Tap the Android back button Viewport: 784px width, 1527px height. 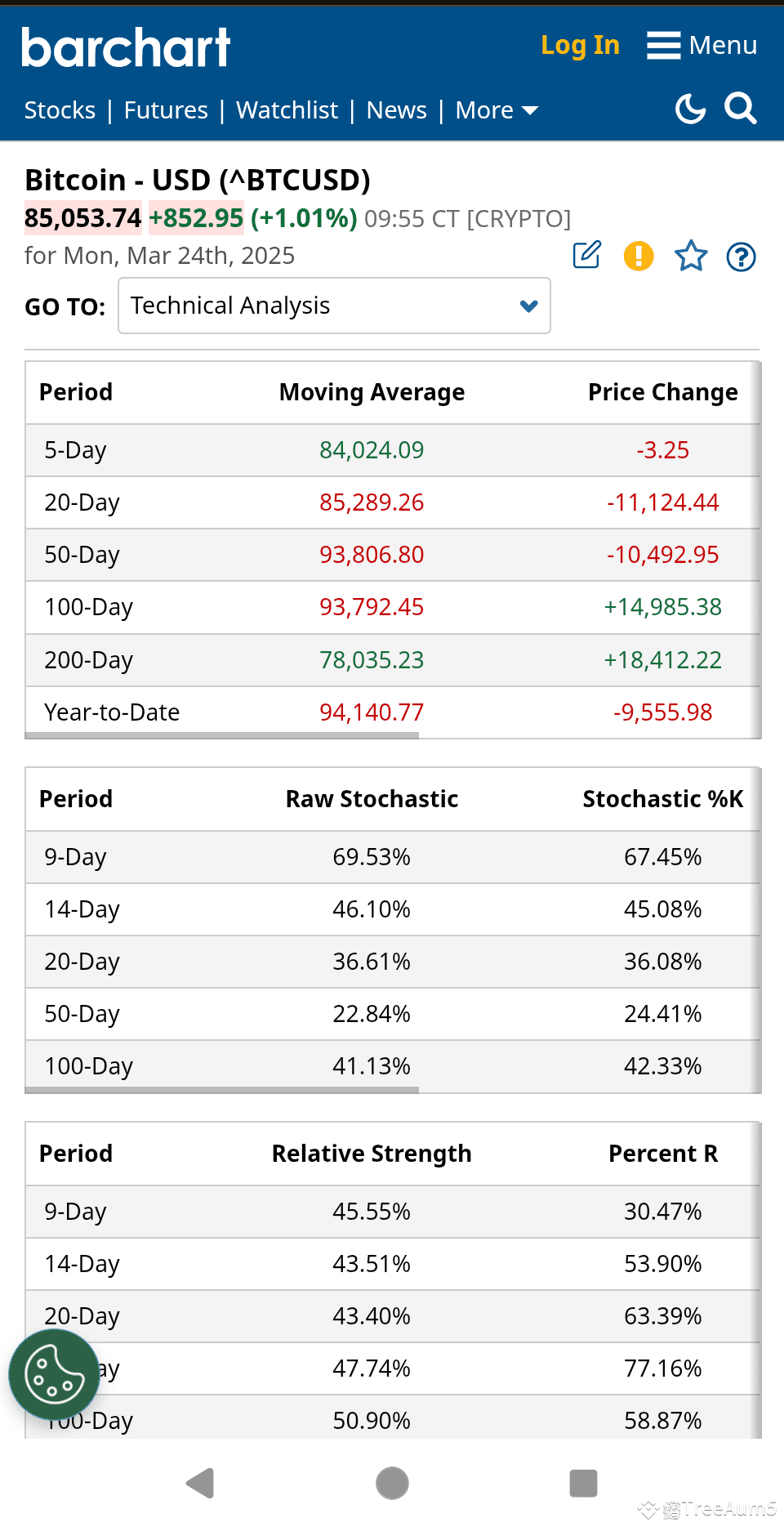coord(200,1483)
